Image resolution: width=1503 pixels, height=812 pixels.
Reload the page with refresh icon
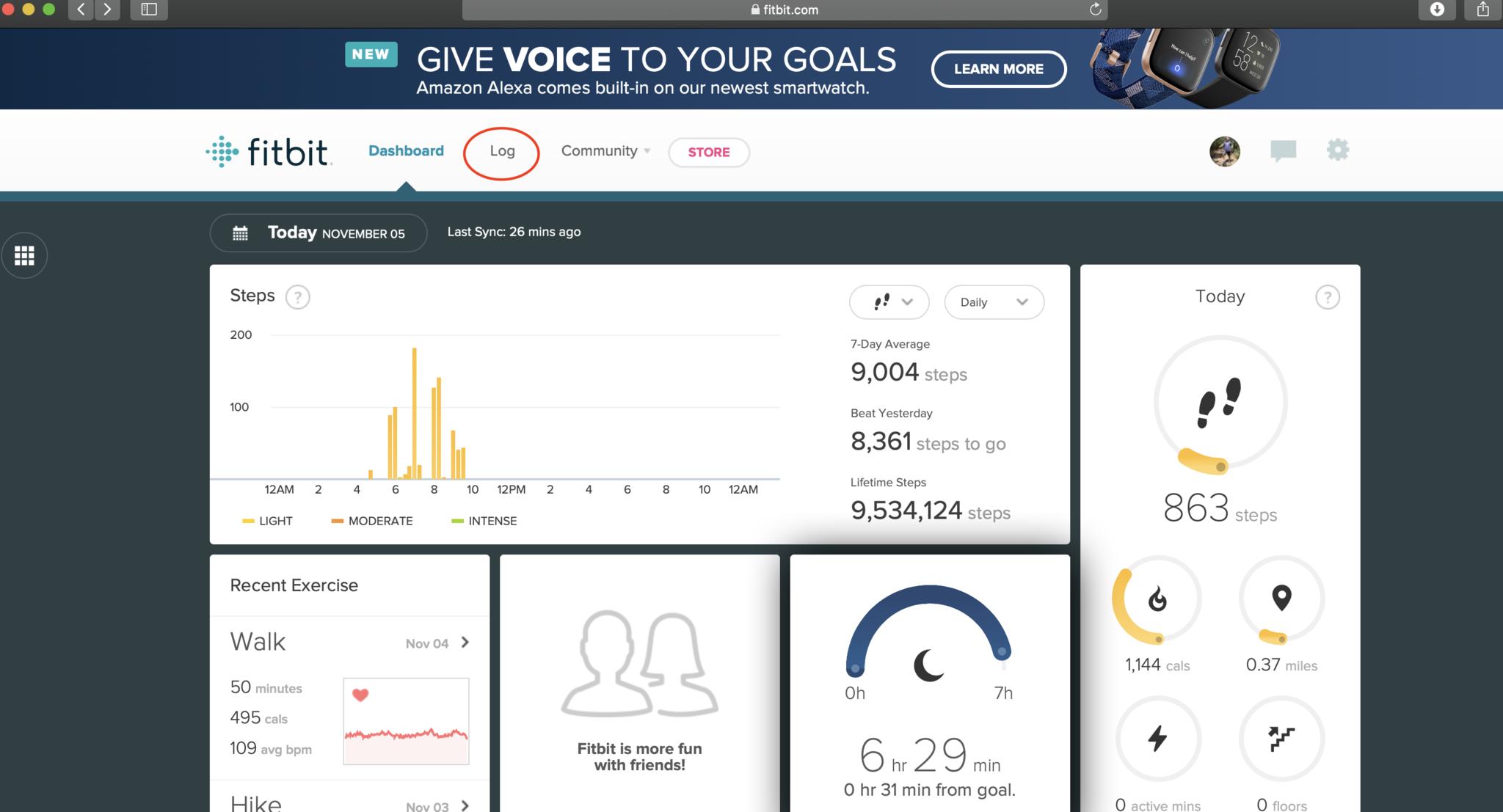pyautogui.click(x=1095, y=10)
